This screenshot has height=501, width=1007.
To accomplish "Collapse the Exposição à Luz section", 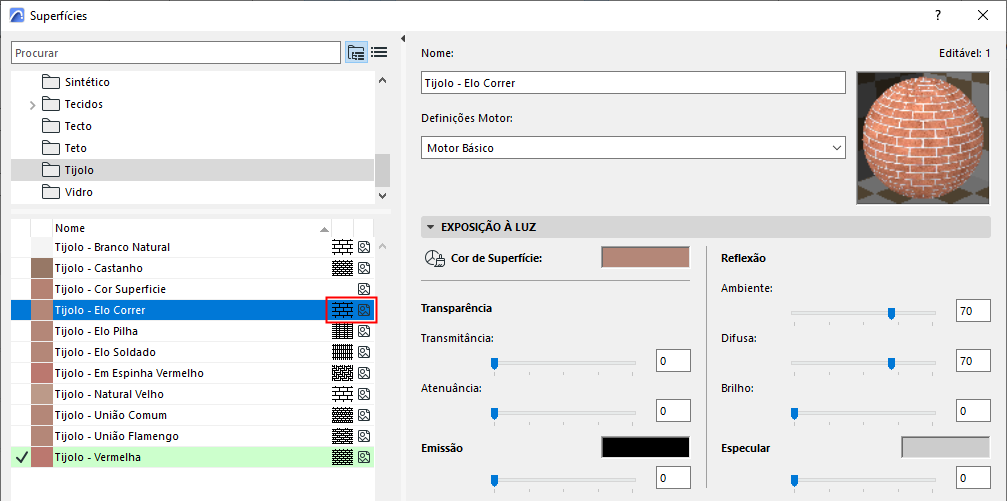I will click(x=429, y=227).
